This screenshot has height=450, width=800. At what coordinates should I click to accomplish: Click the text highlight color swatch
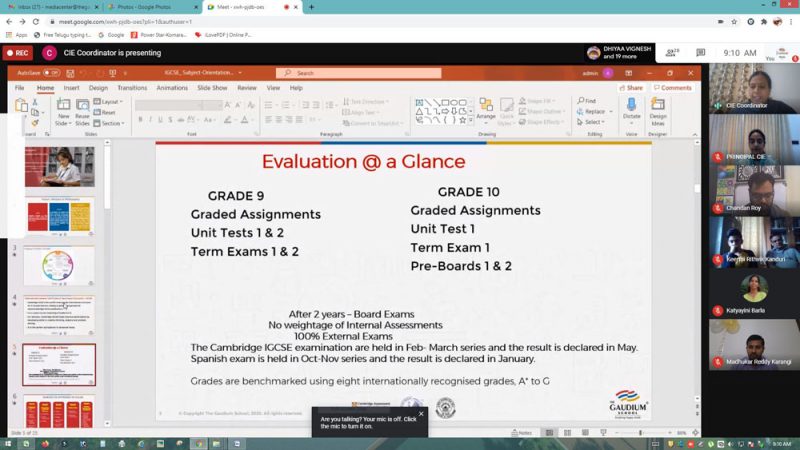(228, 119)
